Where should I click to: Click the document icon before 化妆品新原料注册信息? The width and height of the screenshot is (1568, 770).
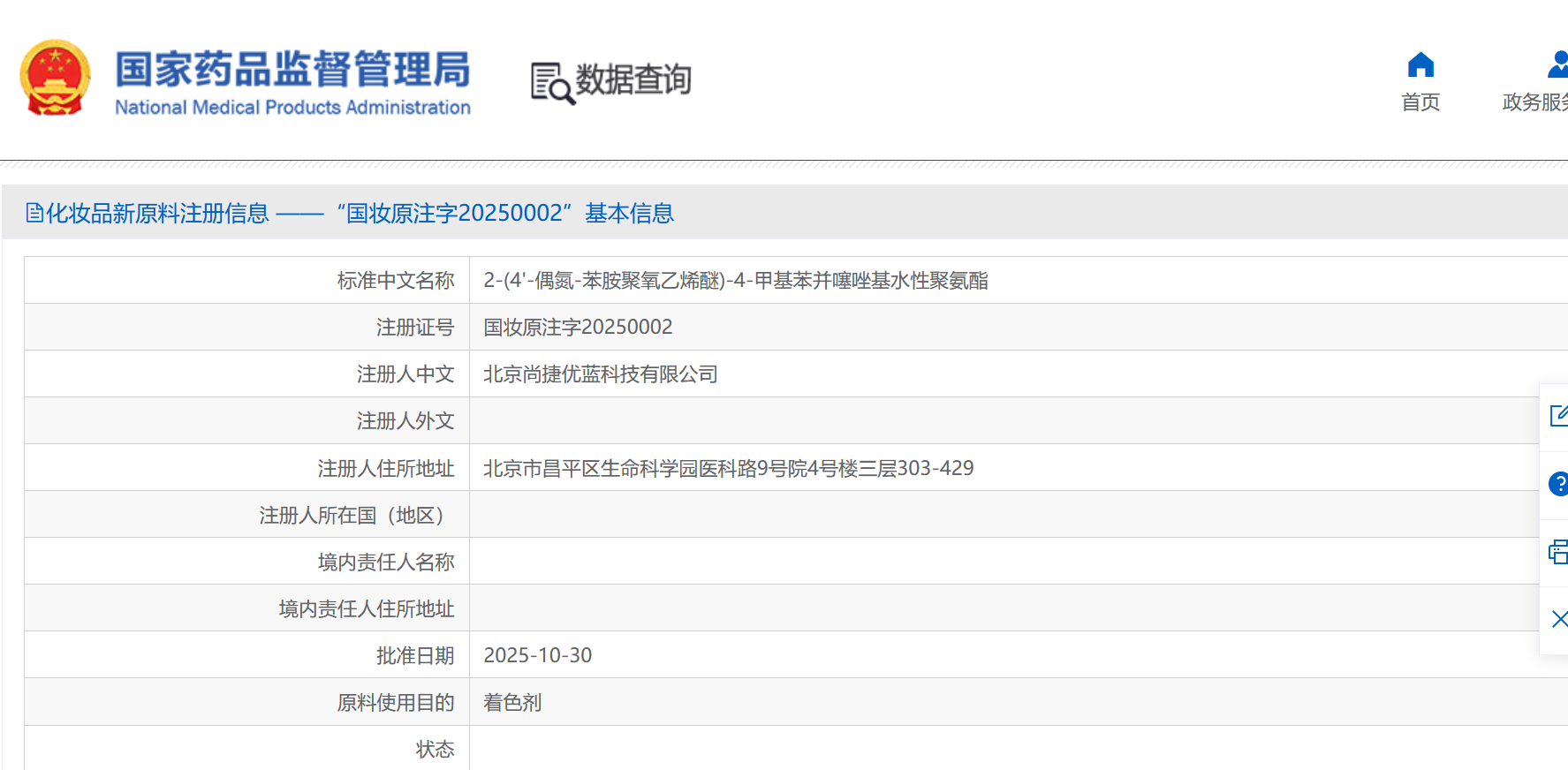pyautogui.click(x=34, y=213)
